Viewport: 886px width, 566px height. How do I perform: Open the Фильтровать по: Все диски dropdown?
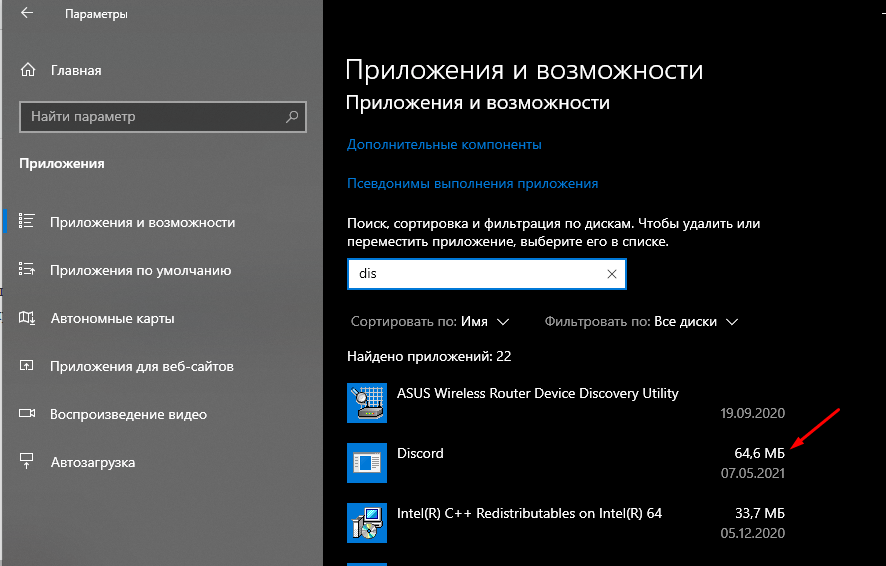pos(641,322)
